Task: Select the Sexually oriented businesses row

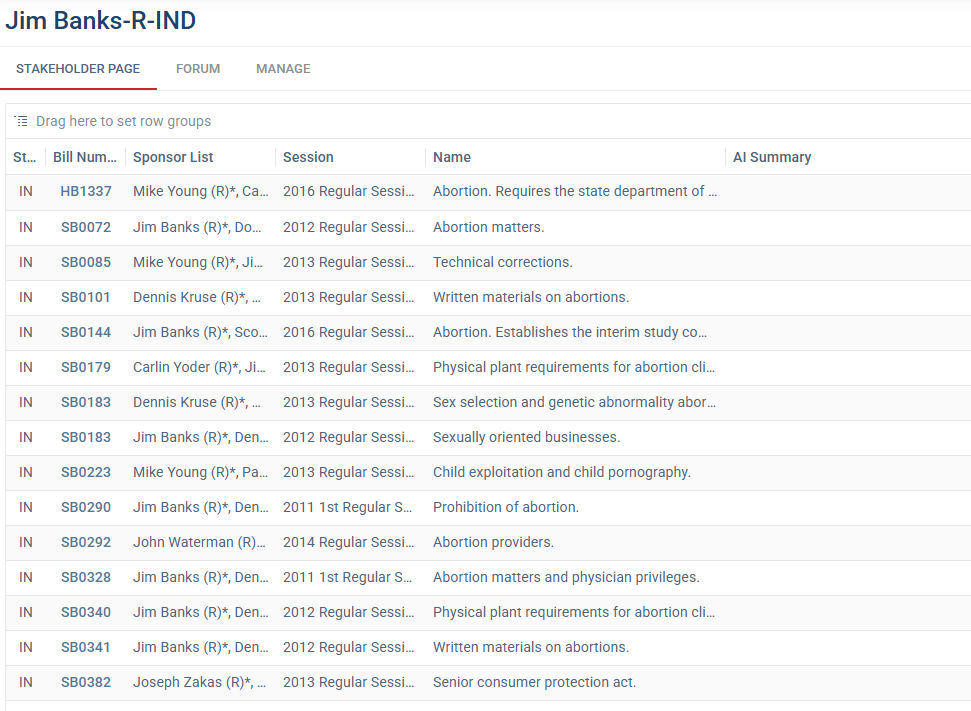Action: 526,437
